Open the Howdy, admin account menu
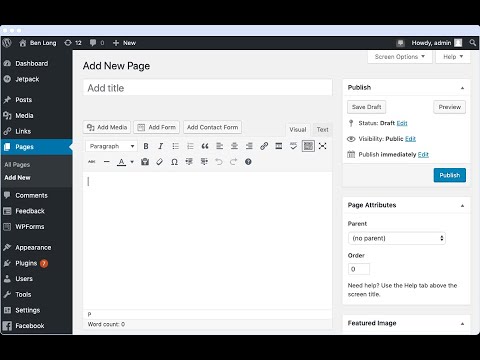Viewport: 480px width, 360px height. (x=437, y=43)
